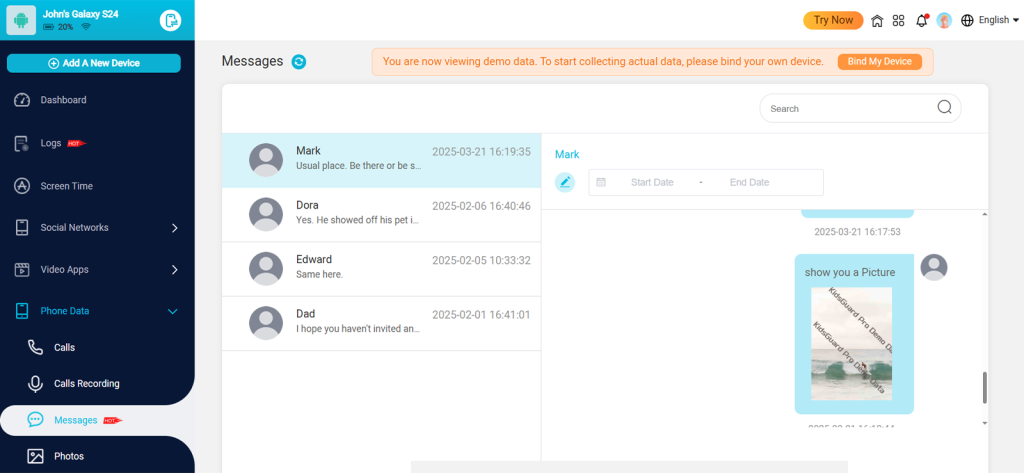
Task: Expand the Social Networks submenu
Action: 174,228
